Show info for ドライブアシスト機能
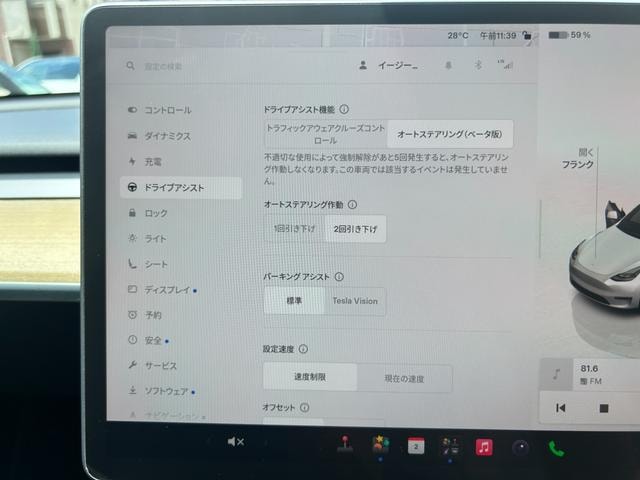The height and width of the screenshot is (480, 640). 344,109
